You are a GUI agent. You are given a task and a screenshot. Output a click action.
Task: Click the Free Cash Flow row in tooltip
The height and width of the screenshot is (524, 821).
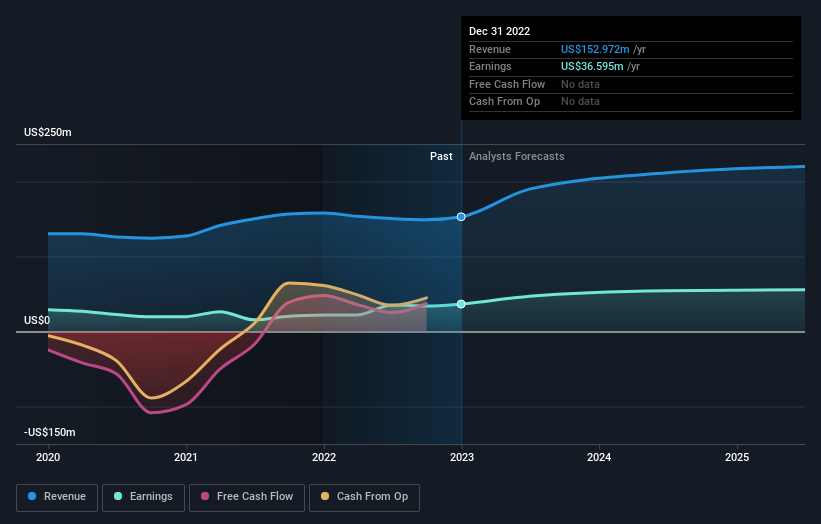pyautogui.click(x=631, y=84)
